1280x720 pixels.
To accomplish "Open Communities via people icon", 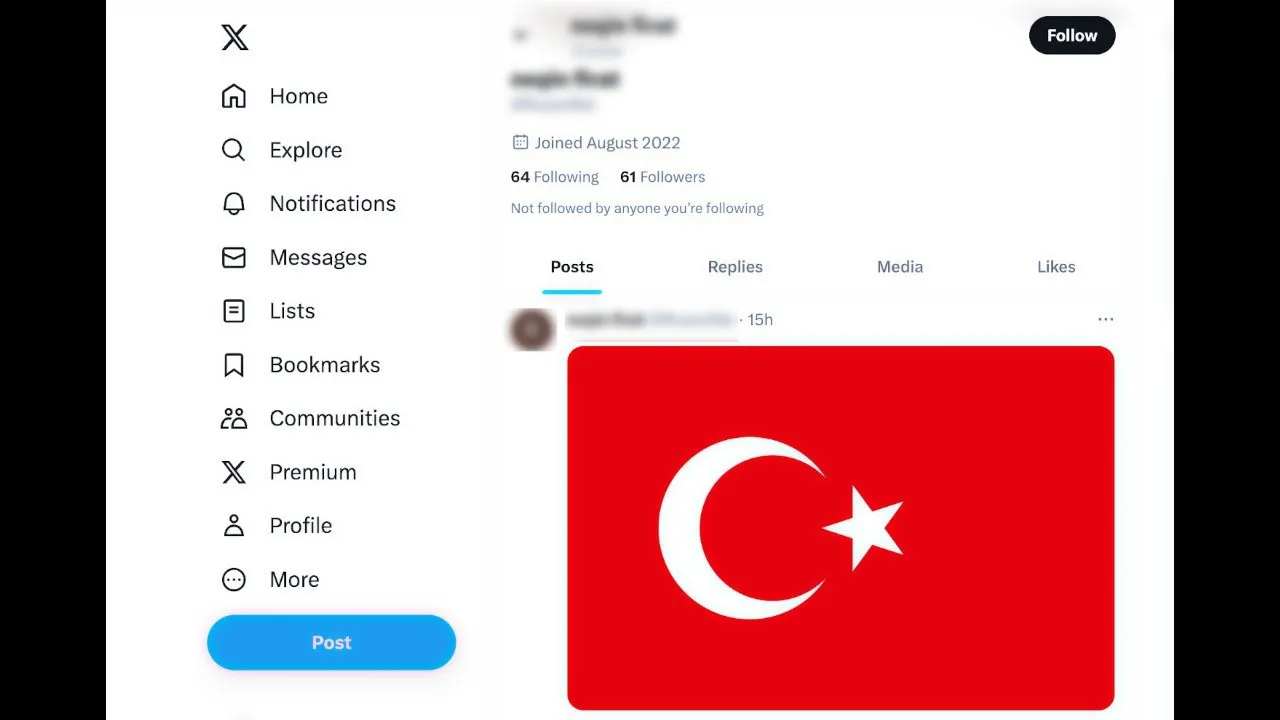I will pos(233,418).
